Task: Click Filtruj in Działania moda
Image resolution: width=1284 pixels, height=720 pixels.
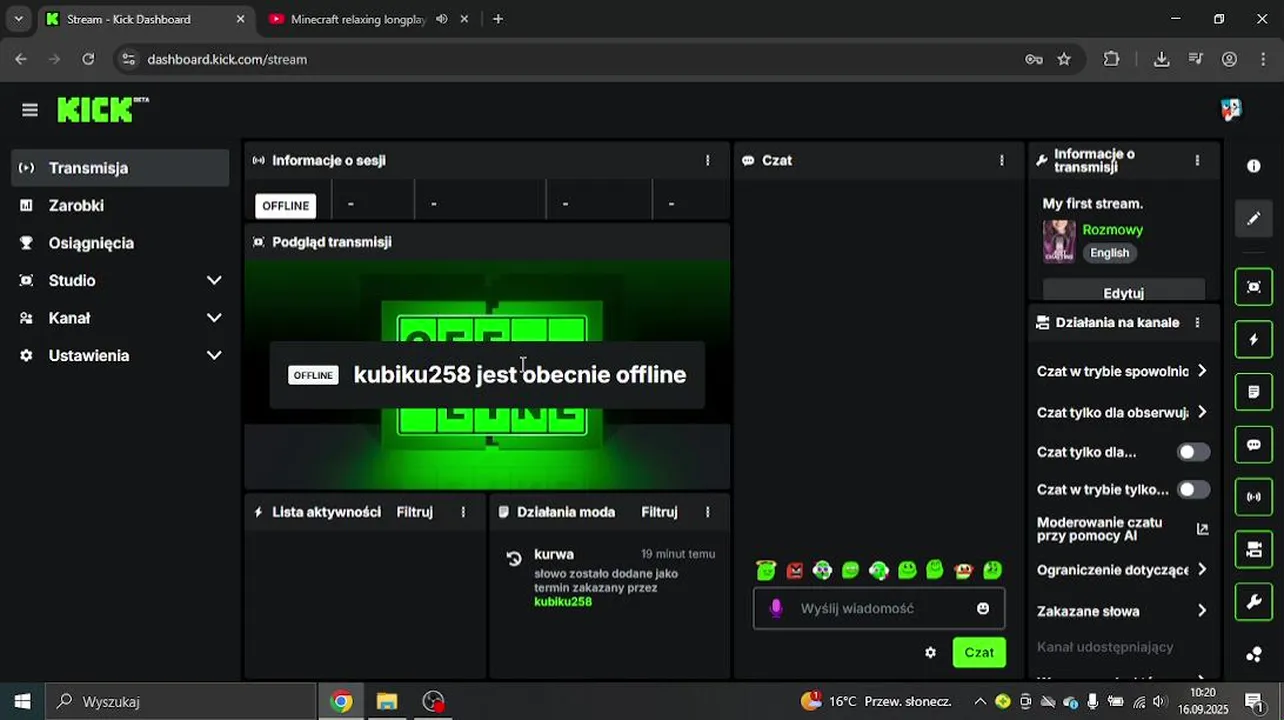Action: tap(659, 512)
